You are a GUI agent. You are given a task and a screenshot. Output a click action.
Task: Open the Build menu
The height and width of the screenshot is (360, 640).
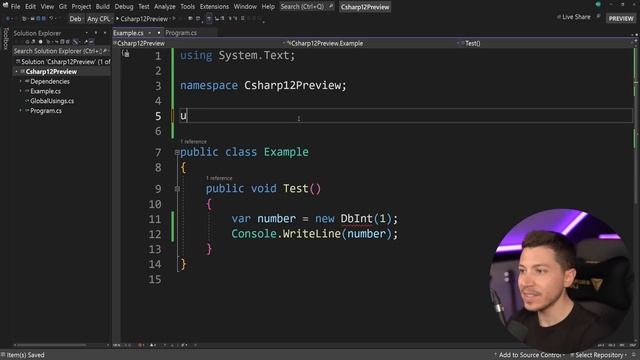click(x=102, y=7)
